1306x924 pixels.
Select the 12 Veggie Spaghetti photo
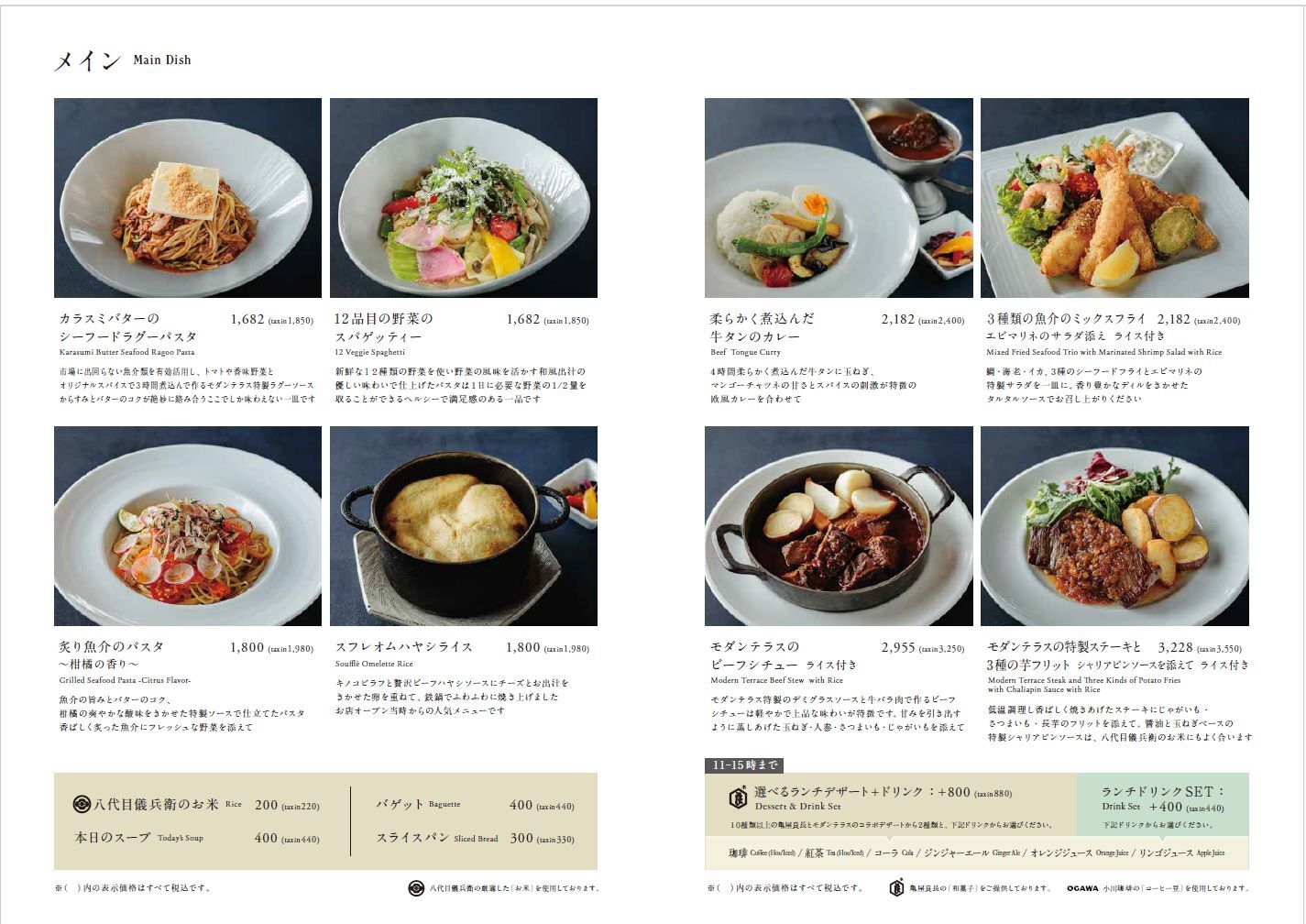click(464, 198)
